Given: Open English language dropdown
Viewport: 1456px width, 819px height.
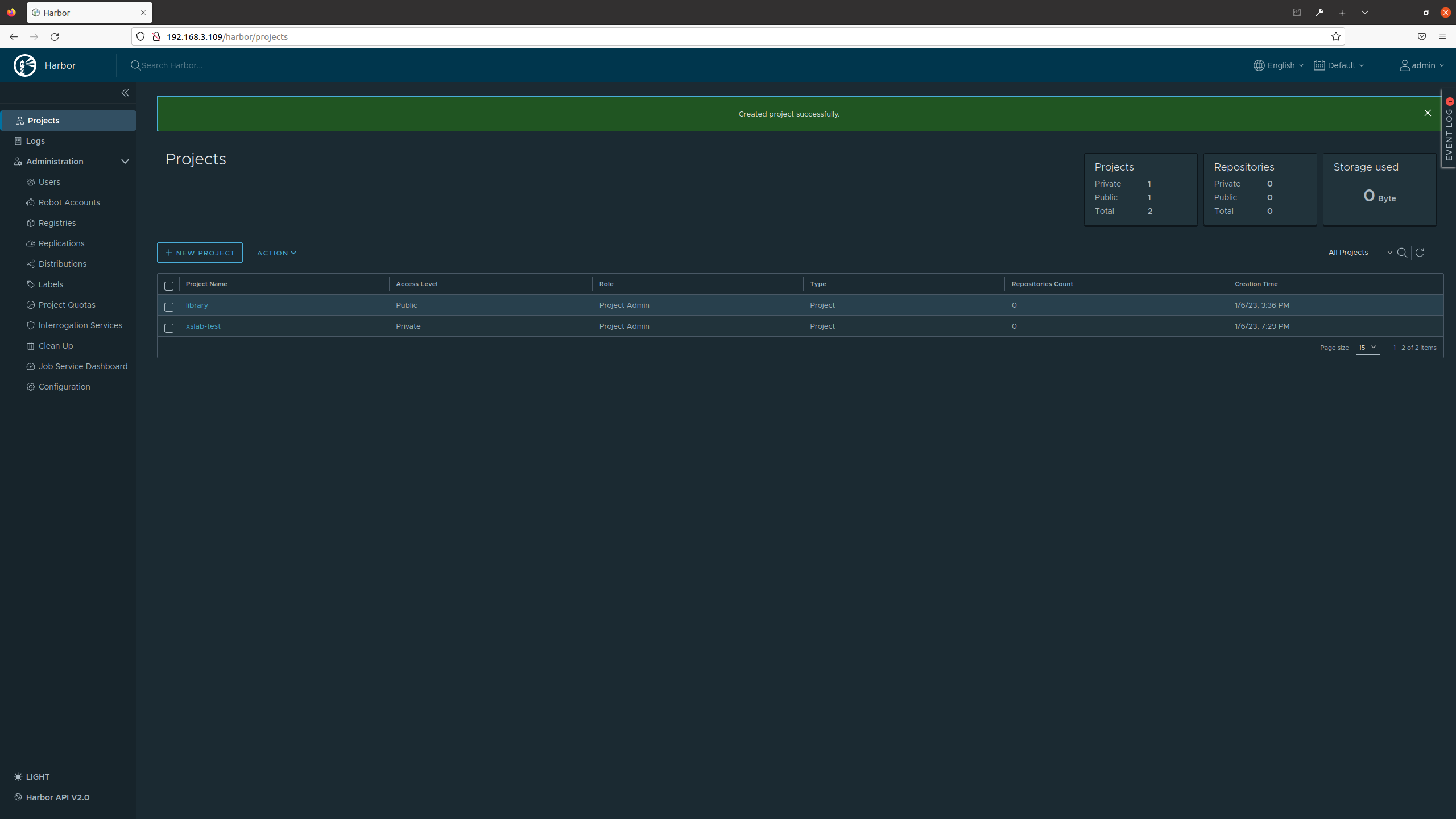Looking at the screenshot, I should pyautogui.click(x=1279, y=65).
